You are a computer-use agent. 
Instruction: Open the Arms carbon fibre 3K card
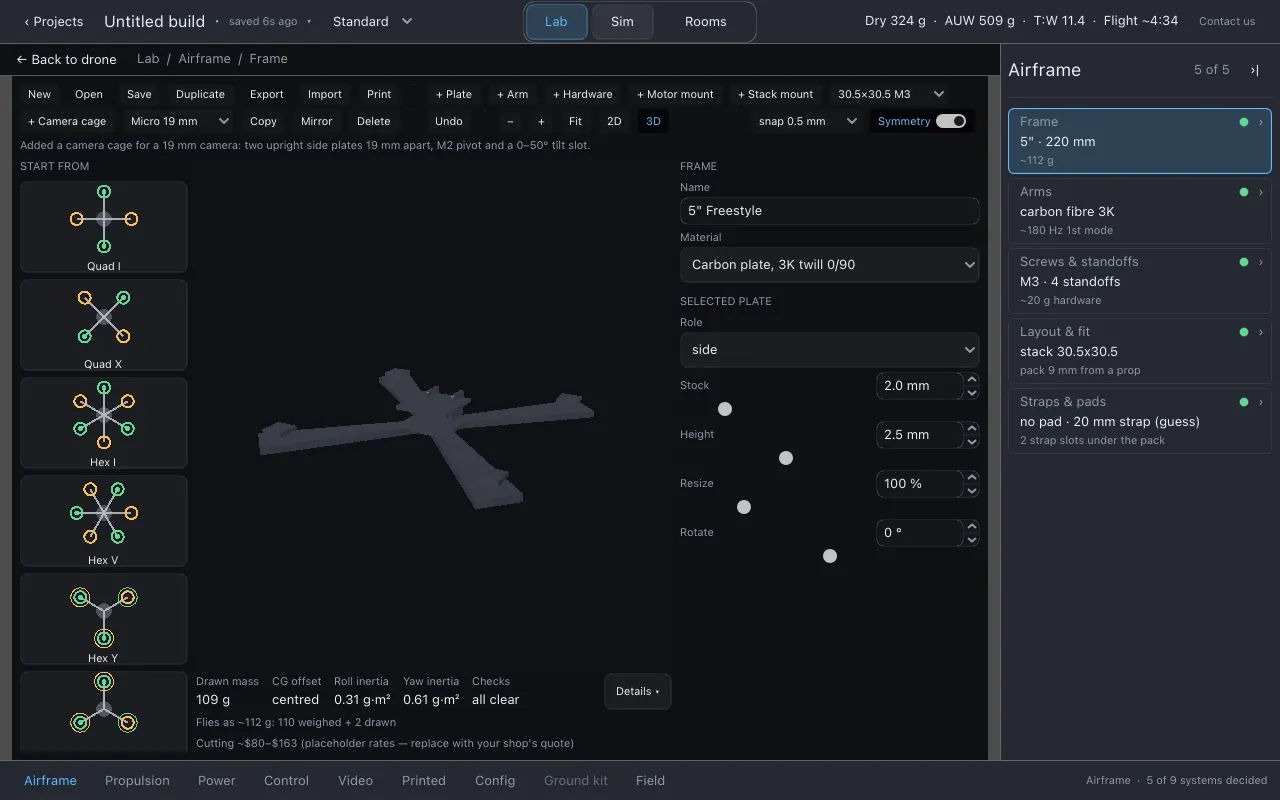(x=1140, y=211)
